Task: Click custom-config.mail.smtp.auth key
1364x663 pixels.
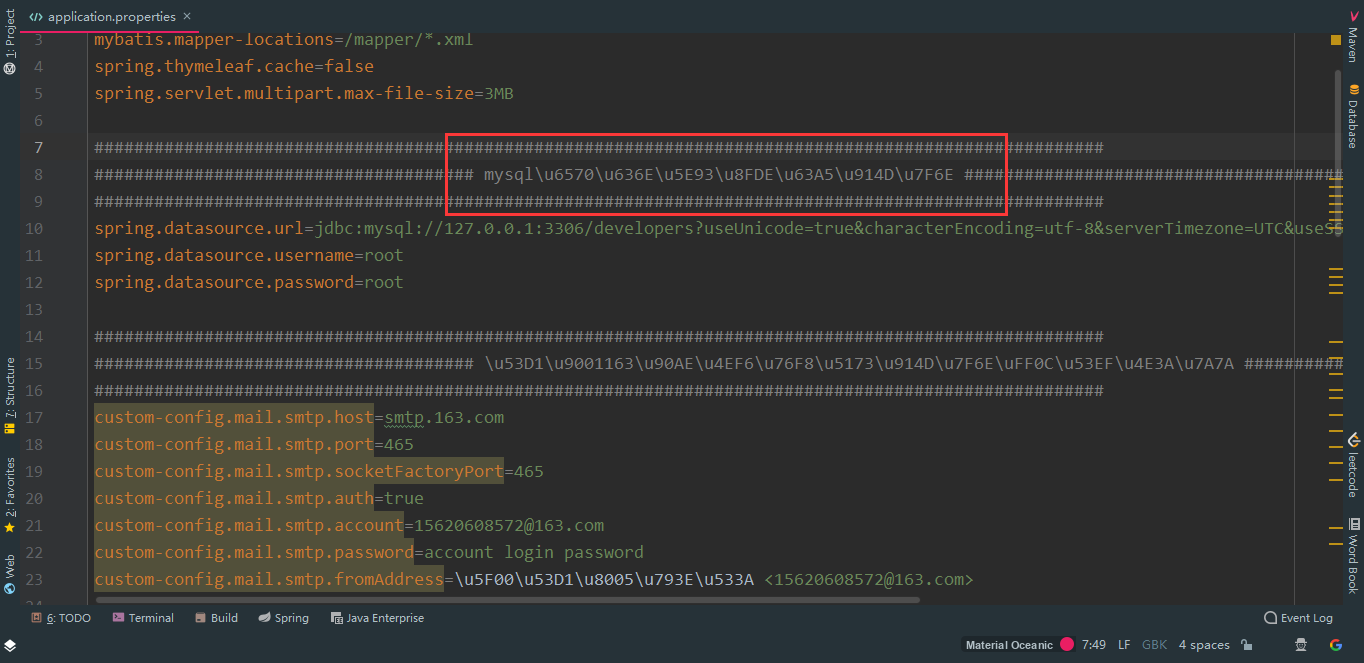Action: coord(234,498)
